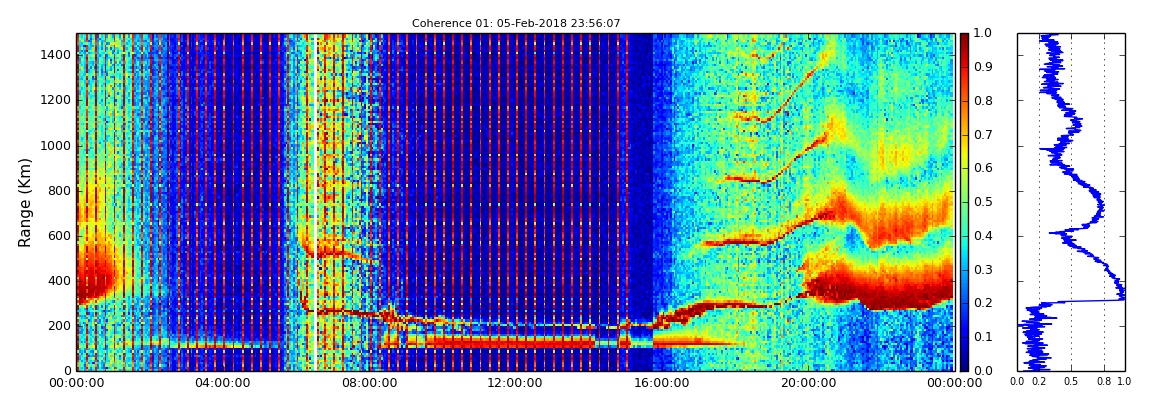Screen dimensions: 1150x407
Task: Click the 12:00:00 time axis label
Action: pyautogui.click(x=513, y=383)
